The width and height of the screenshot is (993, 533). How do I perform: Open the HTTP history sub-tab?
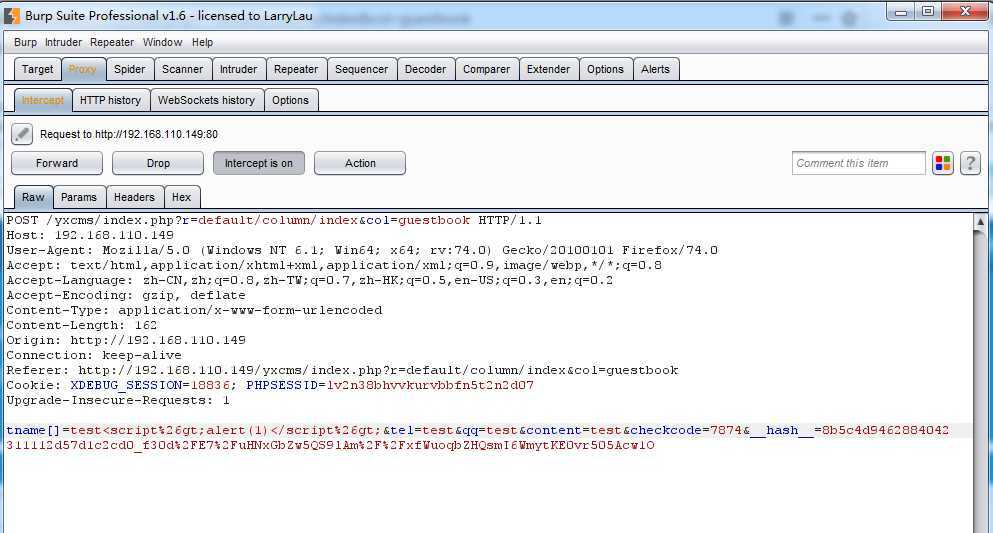111,100
